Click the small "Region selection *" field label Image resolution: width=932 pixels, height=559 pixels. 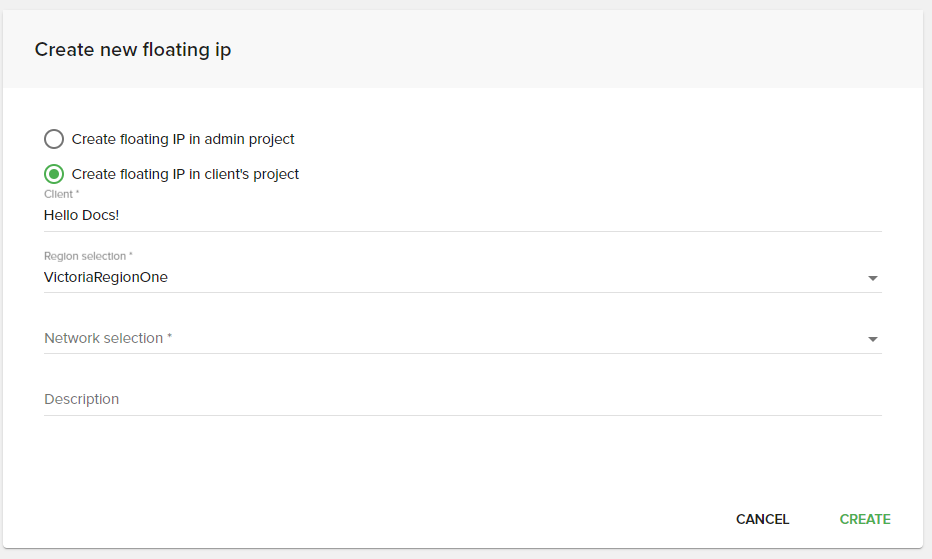pos(88,256)
